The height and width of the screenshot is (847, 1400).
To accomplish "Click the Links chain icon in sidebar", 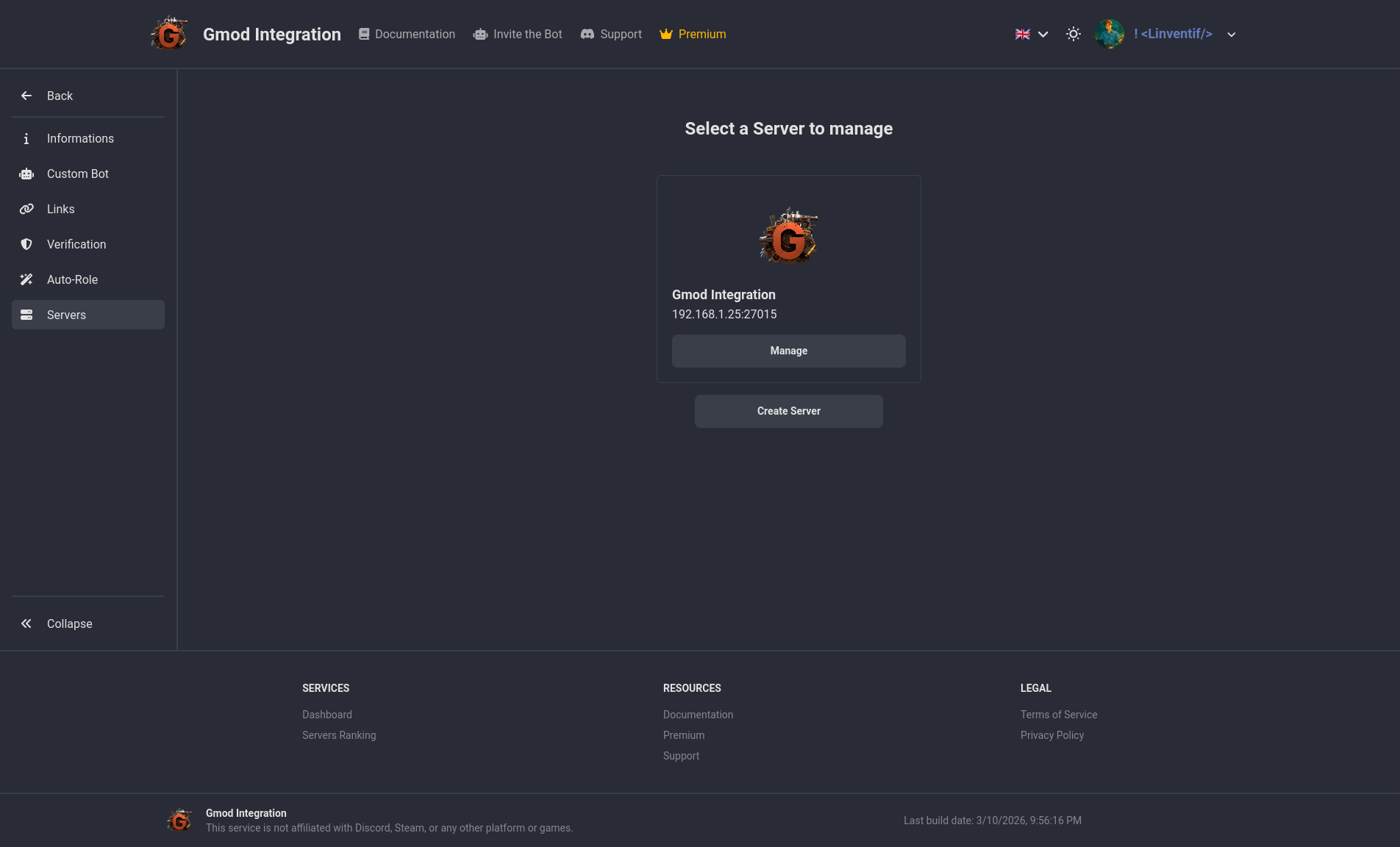I will 26,210.
